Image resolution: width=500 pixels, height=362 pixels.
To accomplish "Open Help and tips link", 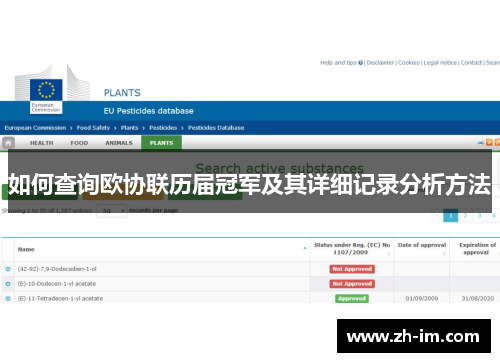I will pyautogui.click(x=338, y=63).
